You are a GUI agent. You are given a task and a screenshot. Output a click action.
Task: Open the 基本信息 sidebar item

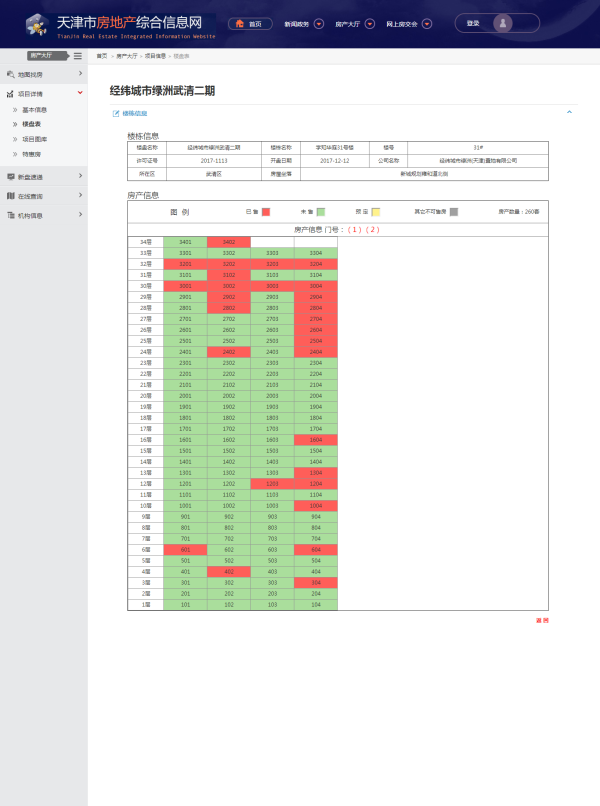[34, 110]
